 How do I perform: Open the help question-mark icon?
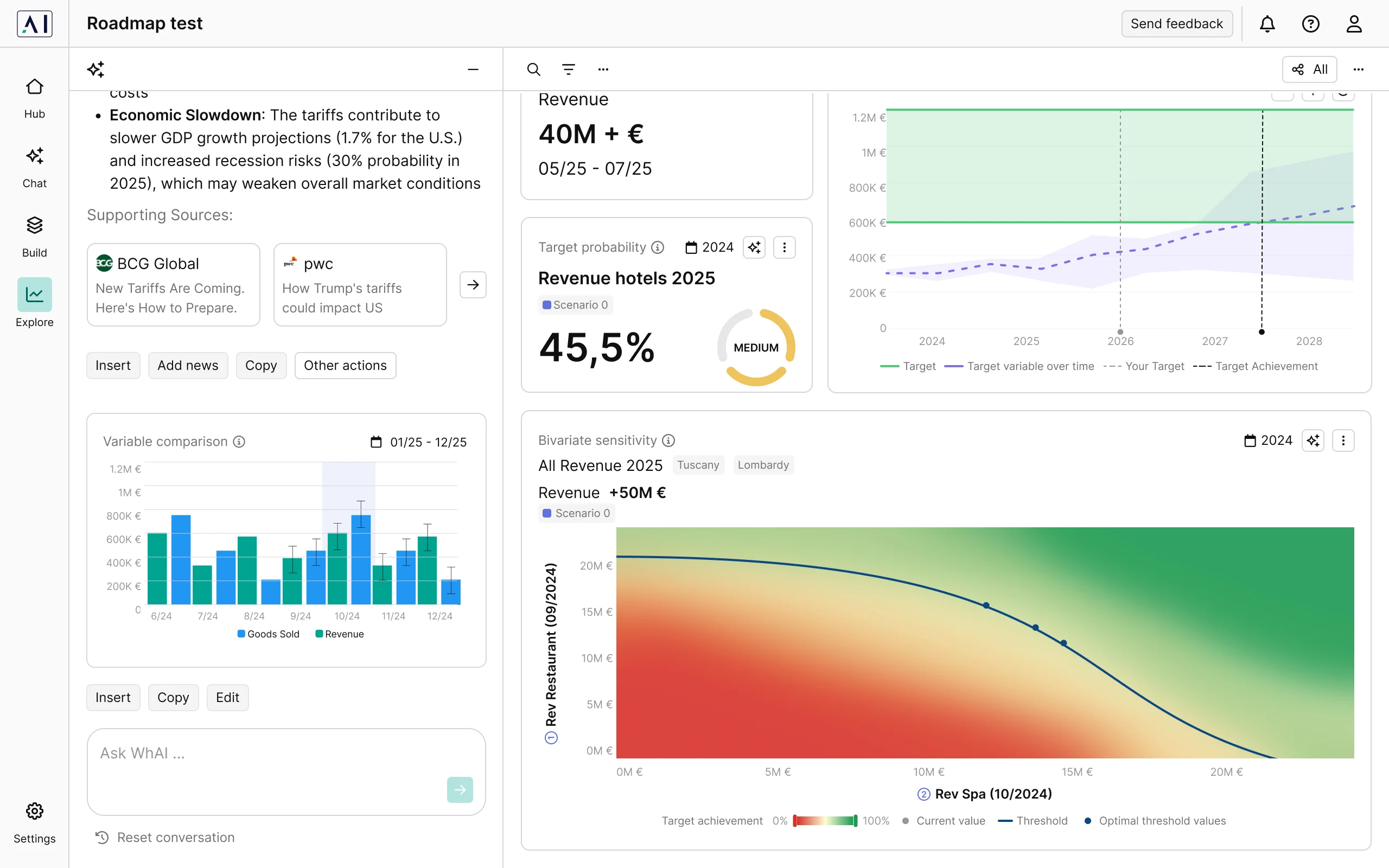coord(1310,23)
